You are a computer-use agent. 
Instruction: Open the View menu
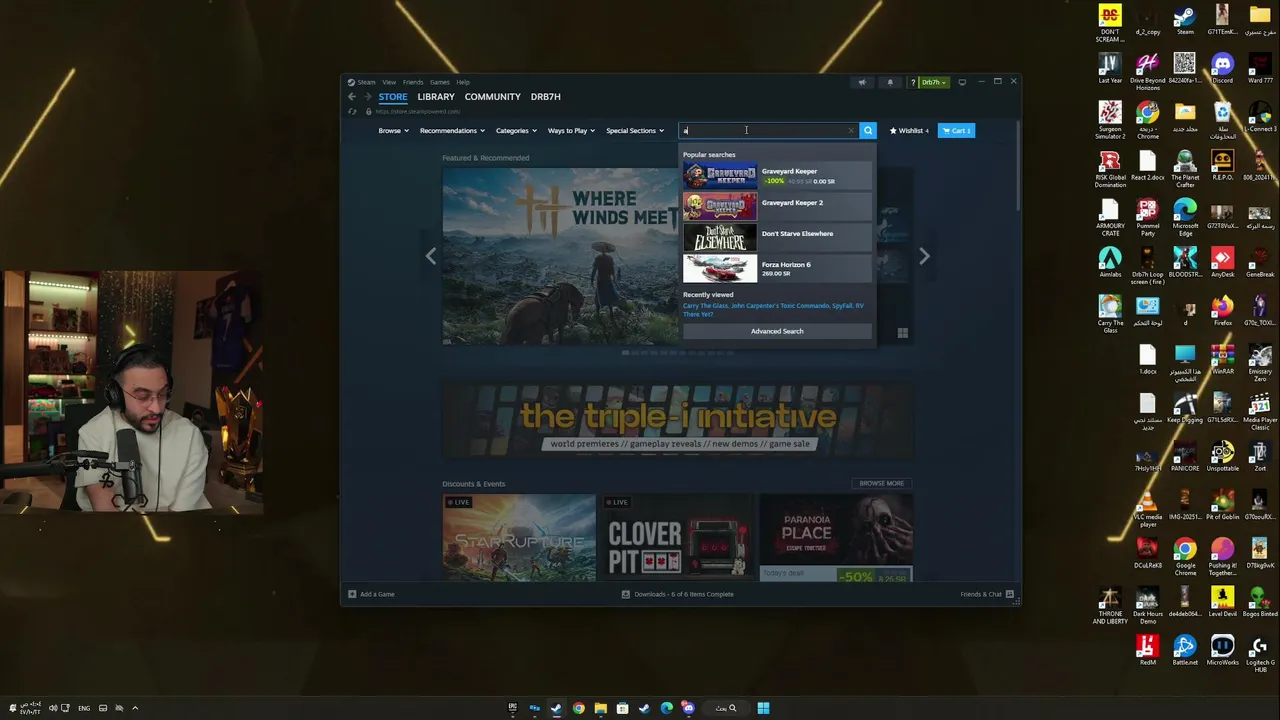pos(389,82)
